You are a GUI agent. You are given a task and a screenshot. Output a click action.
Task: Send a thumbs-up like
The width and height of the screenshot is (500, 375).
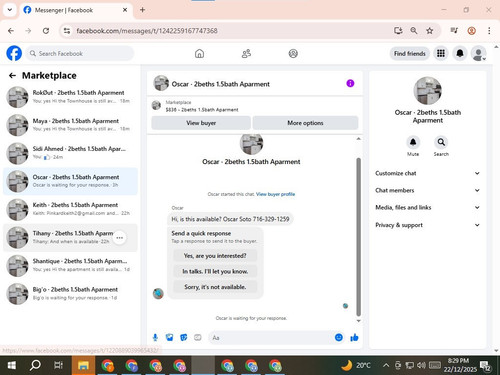click(354, 338)
